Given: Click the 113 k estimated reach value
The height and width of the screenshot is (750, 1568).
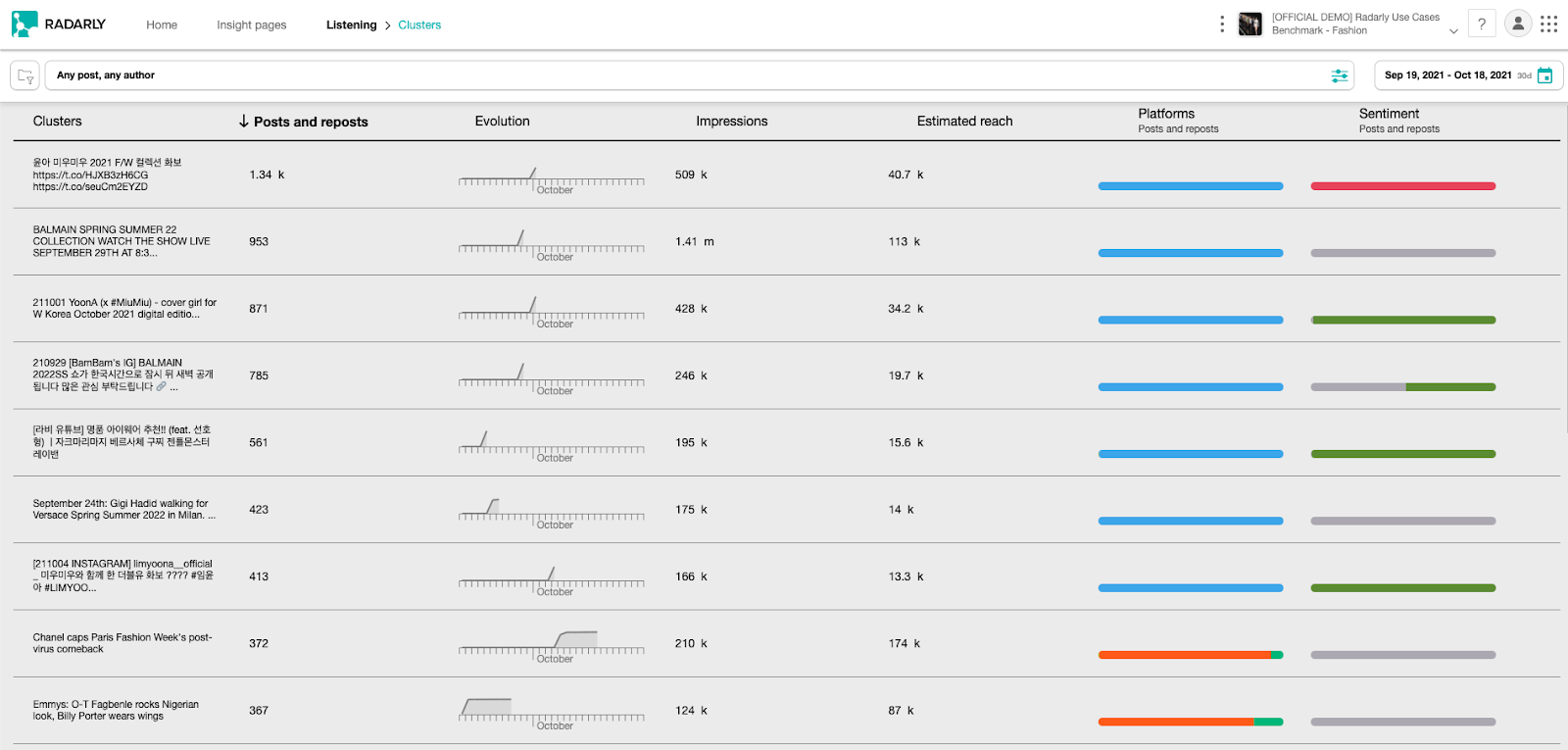Looking at the screenshot, I should (905, 241).
